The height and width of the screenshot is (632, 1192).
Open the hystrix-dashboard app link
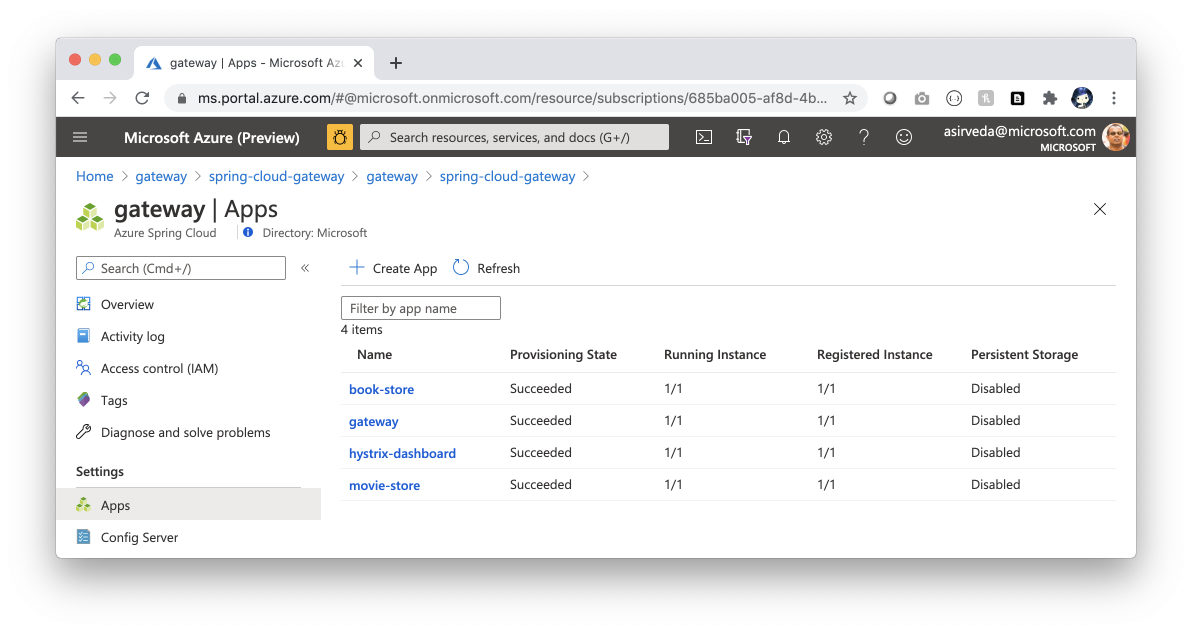point(402,453)
